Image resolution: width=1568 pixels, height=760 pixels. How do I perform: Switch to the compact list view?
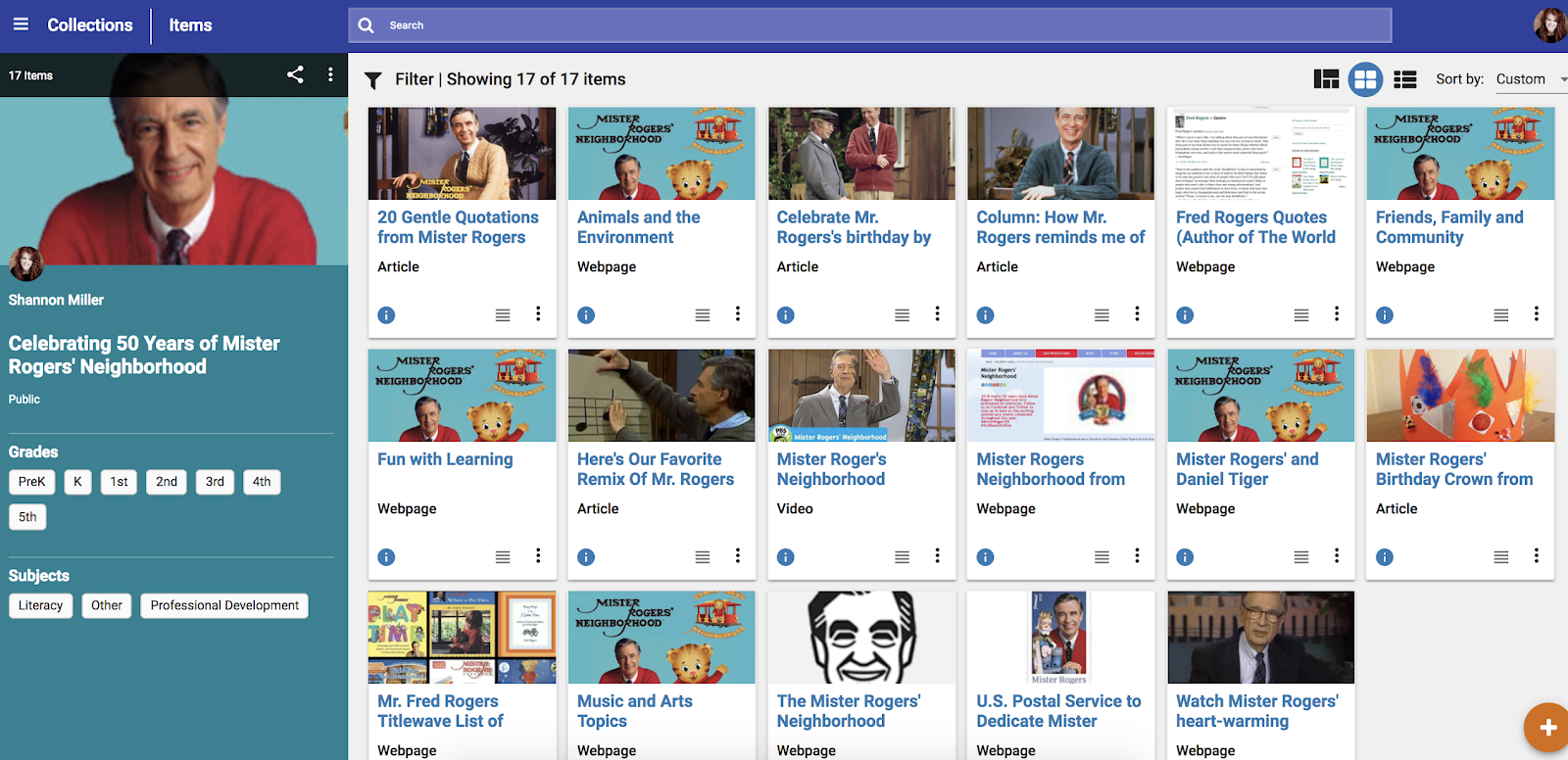point(1405,79)
